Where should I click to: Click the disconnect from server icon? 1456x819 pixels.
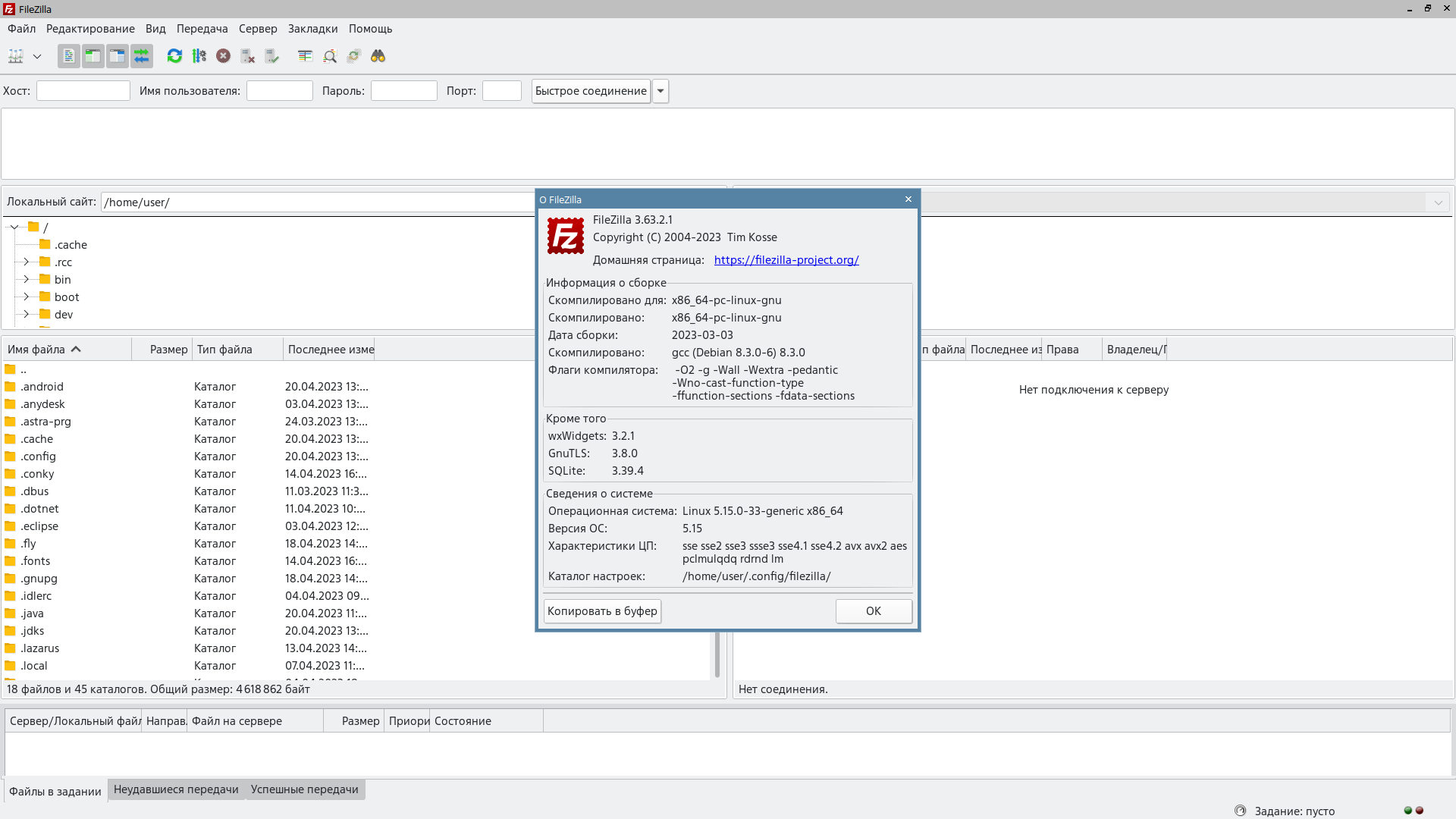pyautogui.click(x=247, y=56)
